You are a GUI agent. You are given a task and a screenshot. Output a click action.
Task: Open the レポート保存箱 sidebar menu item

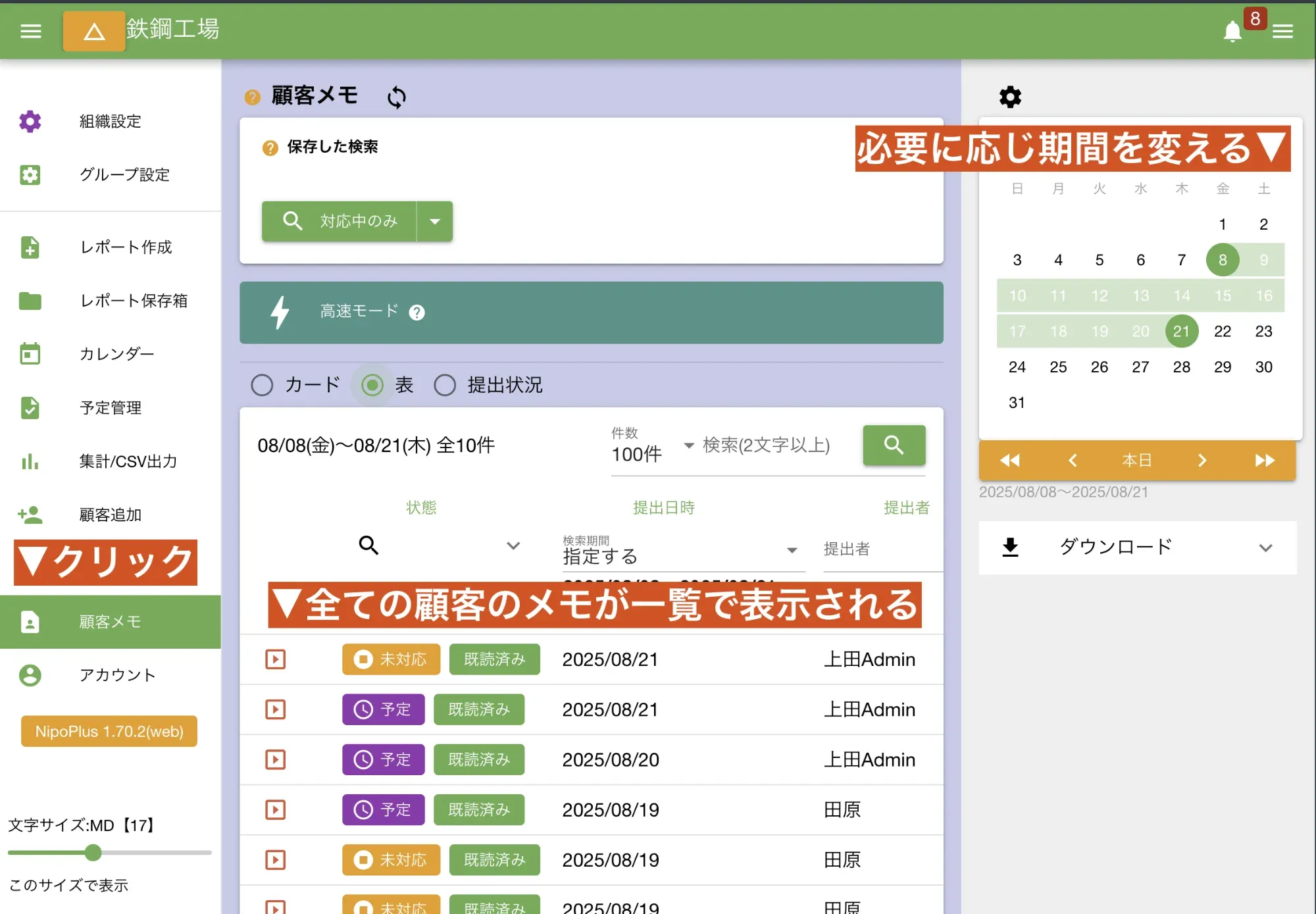[133, 301]
